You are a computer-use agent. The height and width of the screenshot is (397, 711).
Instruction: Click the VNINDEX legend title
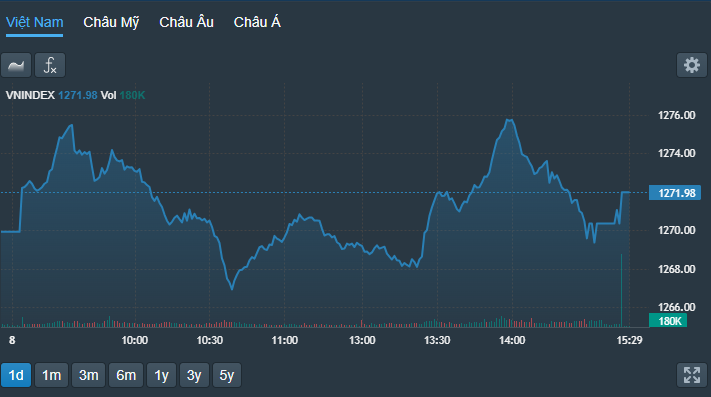coord(30,95)
